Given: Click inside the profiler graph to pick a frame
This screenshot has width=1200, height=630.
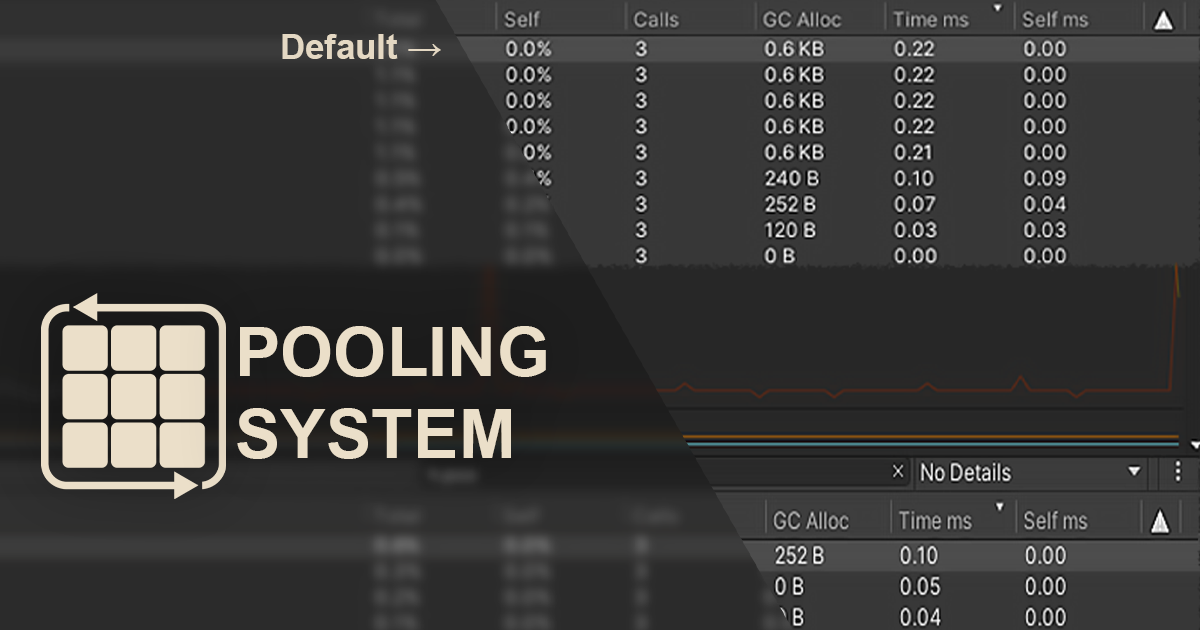Looking at the screenshot, I should [900, 370].
